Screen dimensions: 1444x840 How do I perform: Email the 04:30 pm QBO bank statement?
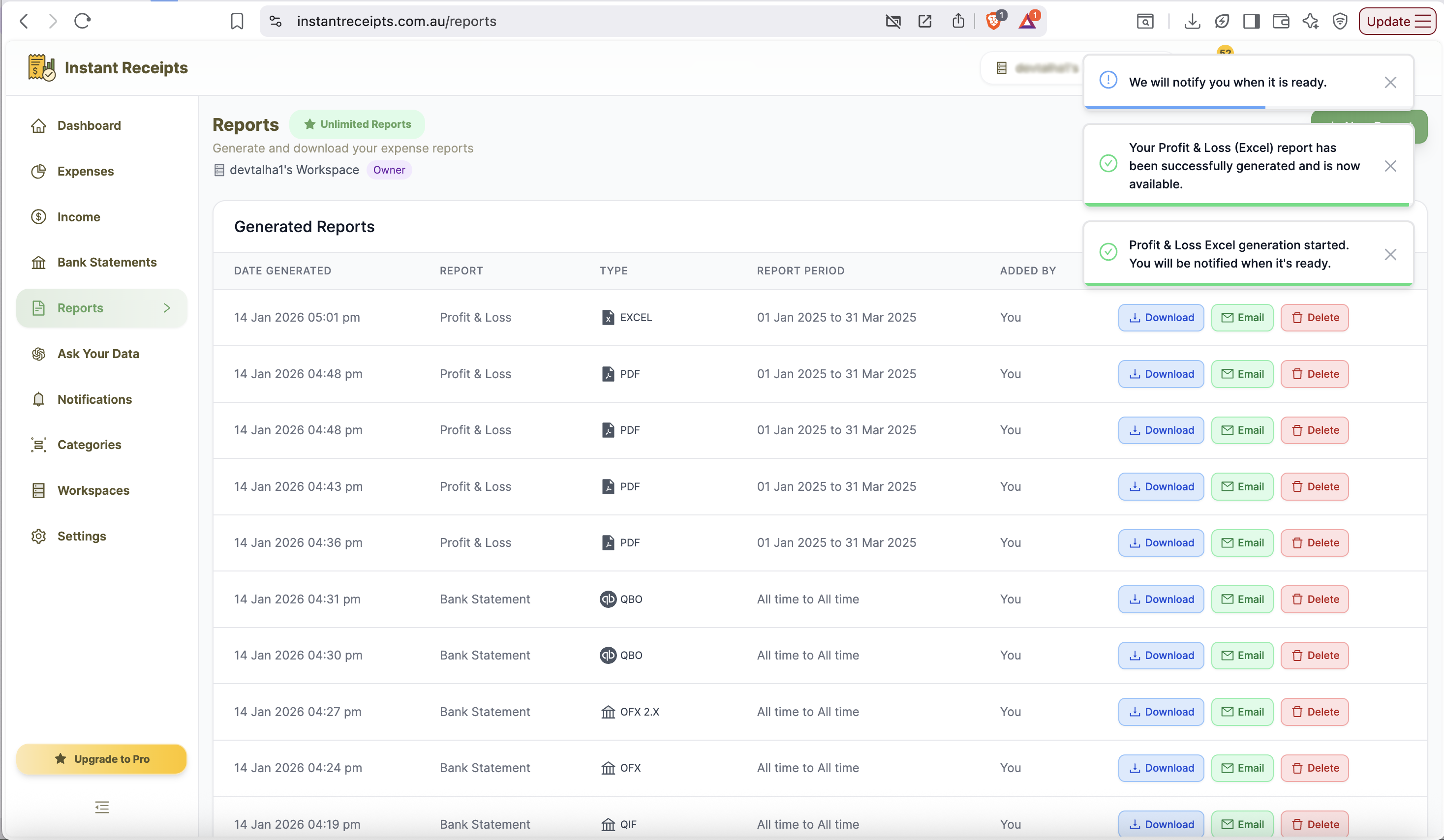[x=1242, y=655]
